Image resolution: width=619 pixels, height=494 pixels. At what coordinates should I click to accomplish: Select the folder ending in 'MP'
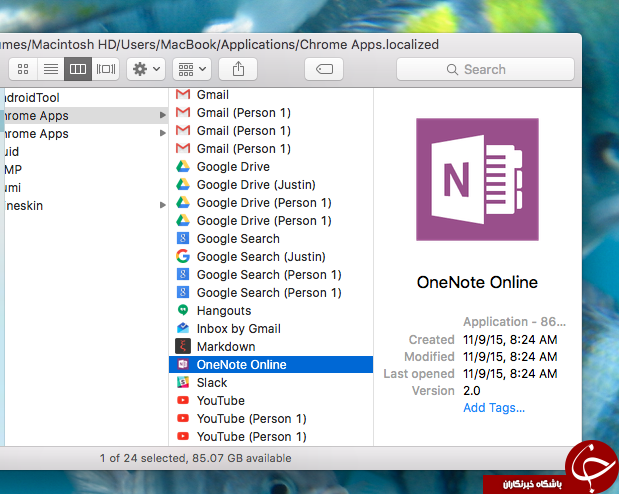[x=13, y=169]
